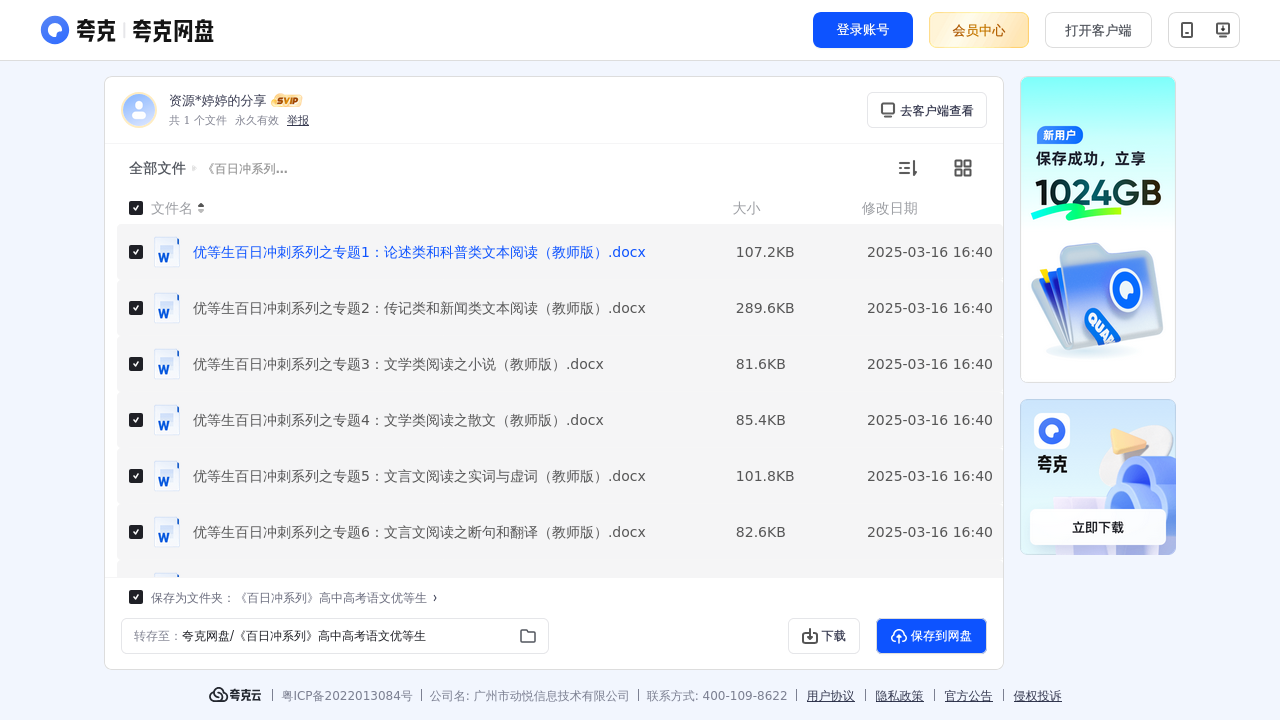The height and width of the screenshot is (720, 1280).
Task: Open the mobile device icon in header
Action: pyautogui.click(x=1187, y=30)
